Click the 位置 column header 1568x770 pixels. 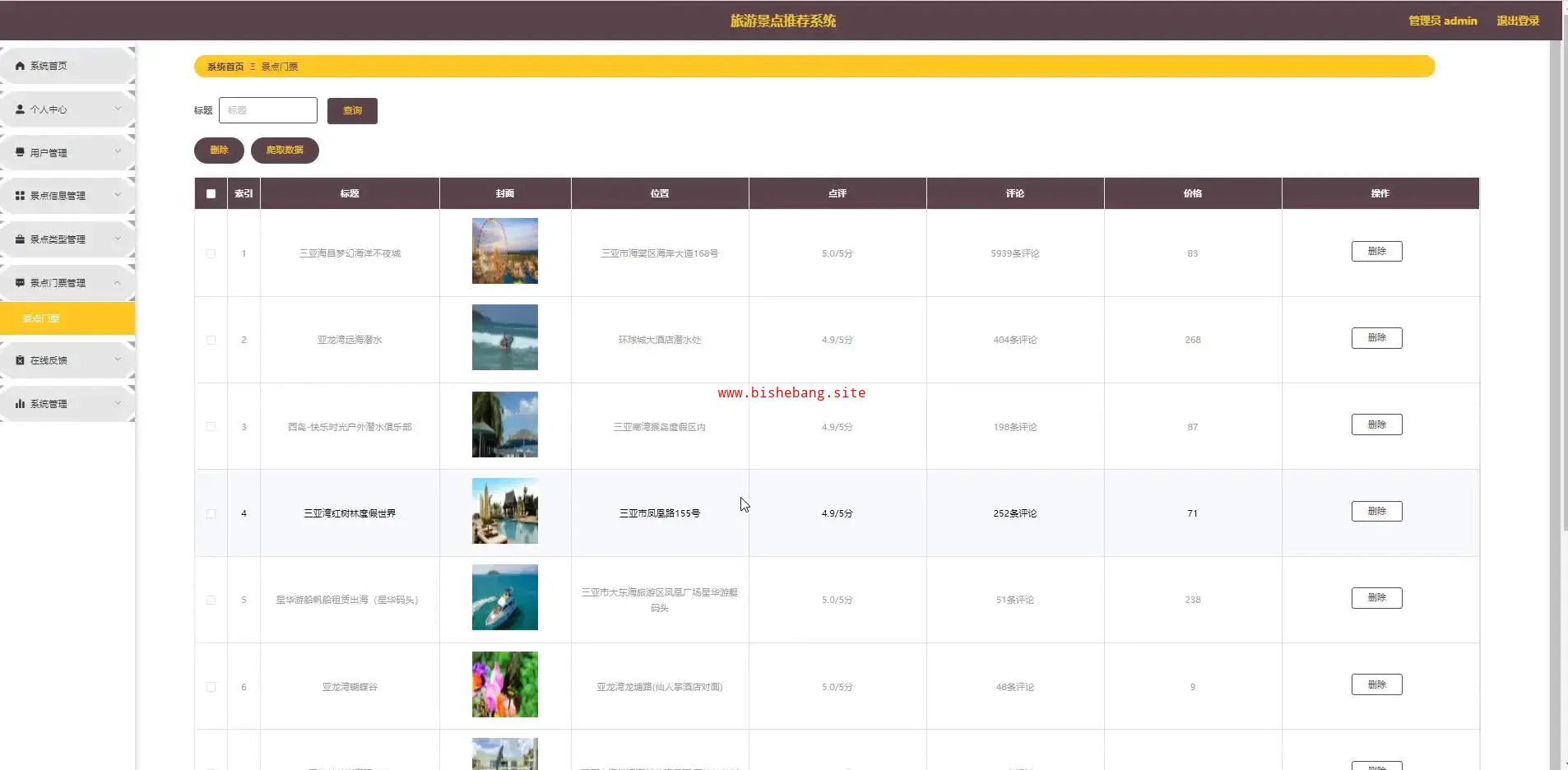pos(660,194)
